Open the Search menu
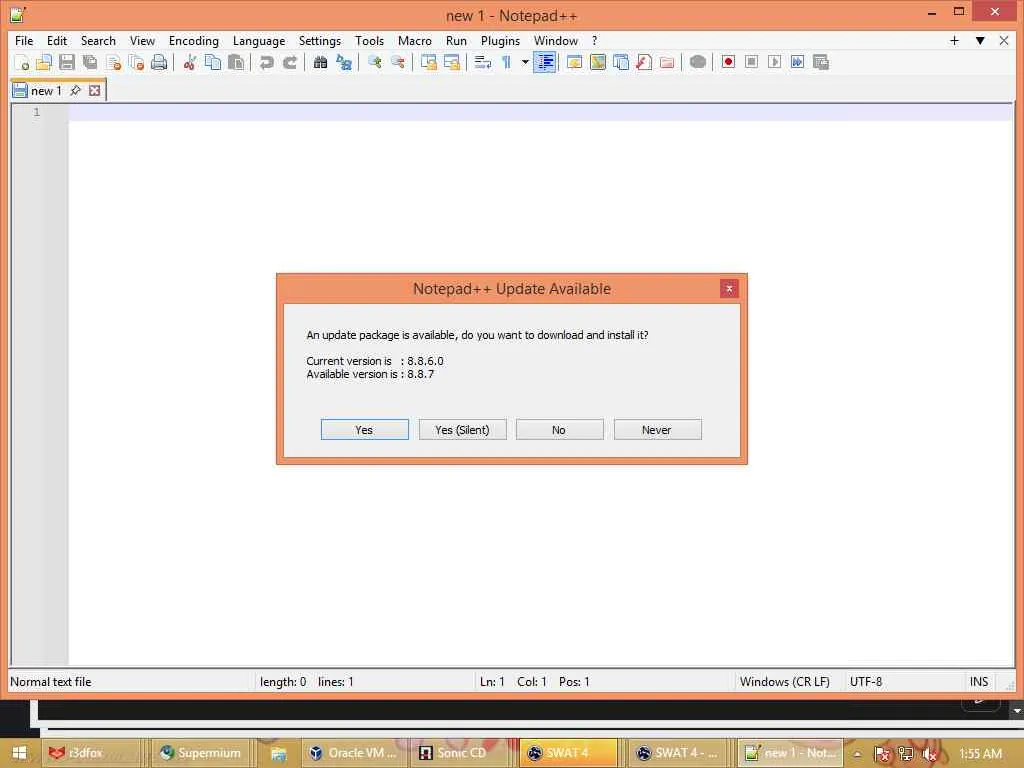The image size is (1024, 768). pyautogui.click(x=98, y=40)
